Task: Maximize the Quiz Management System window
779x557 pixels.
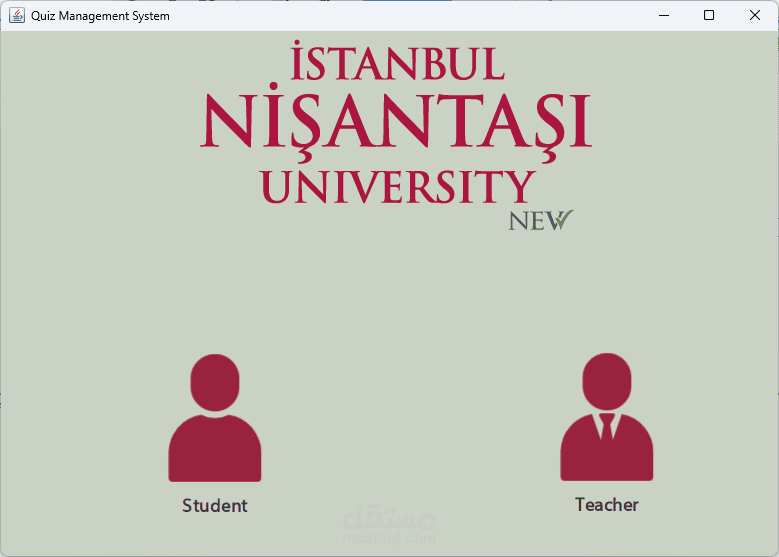Action: (x=709, y=15)
